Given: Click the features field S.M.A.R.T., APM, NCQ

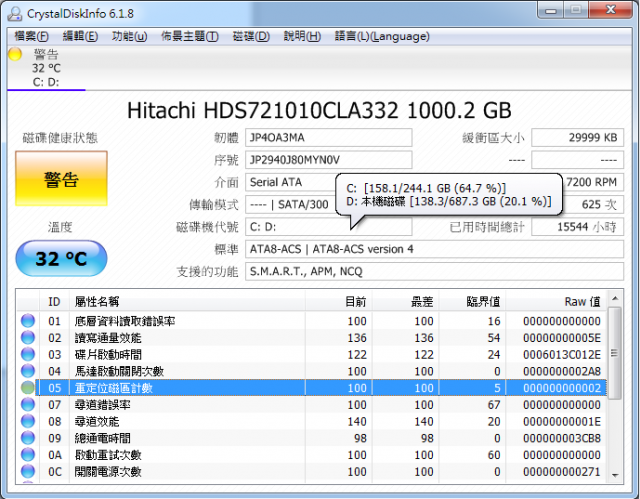Looking at the screenshot, I should click(434, 271).
